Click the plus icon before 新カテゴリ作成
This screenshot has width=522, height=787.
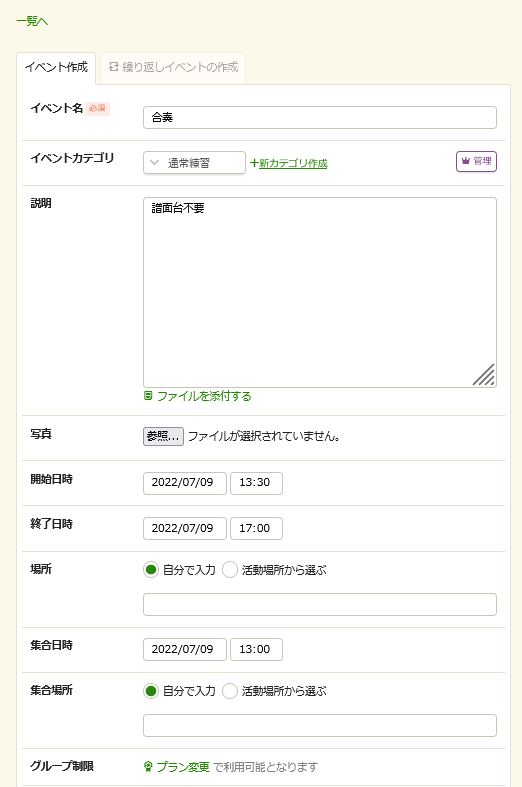[254, 163]
